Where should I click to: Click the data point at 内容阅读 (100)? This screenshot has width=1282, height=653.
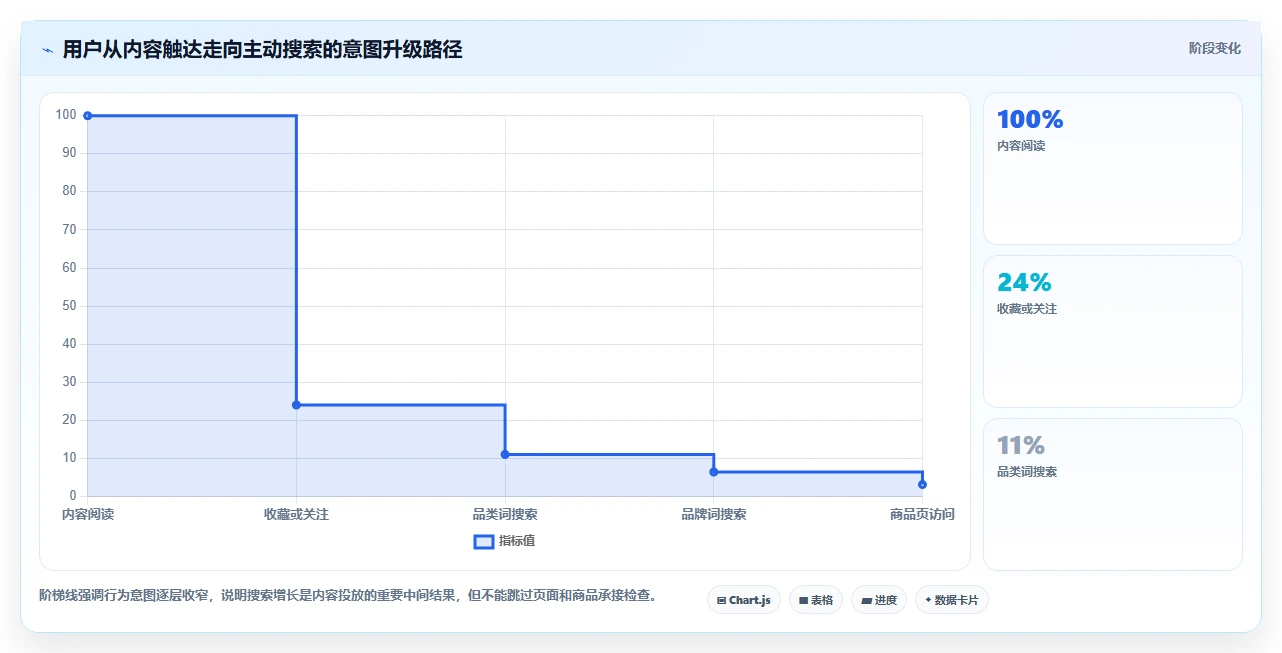point(88,116)
